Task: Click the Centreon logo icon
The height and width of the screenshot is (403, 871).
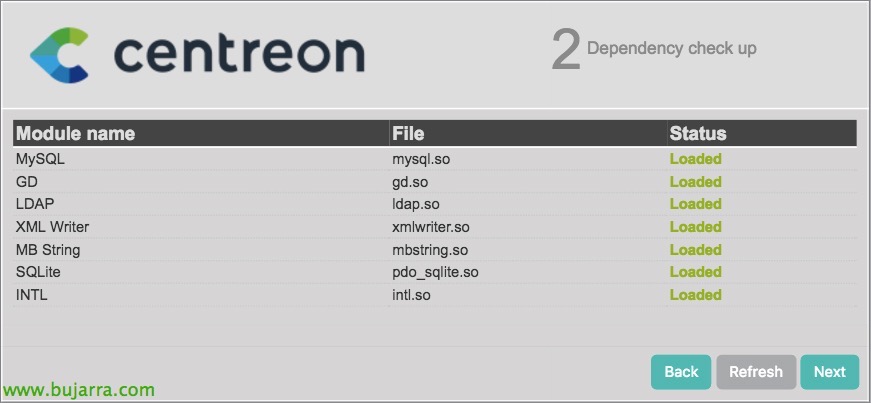Action: coord(59,55)
